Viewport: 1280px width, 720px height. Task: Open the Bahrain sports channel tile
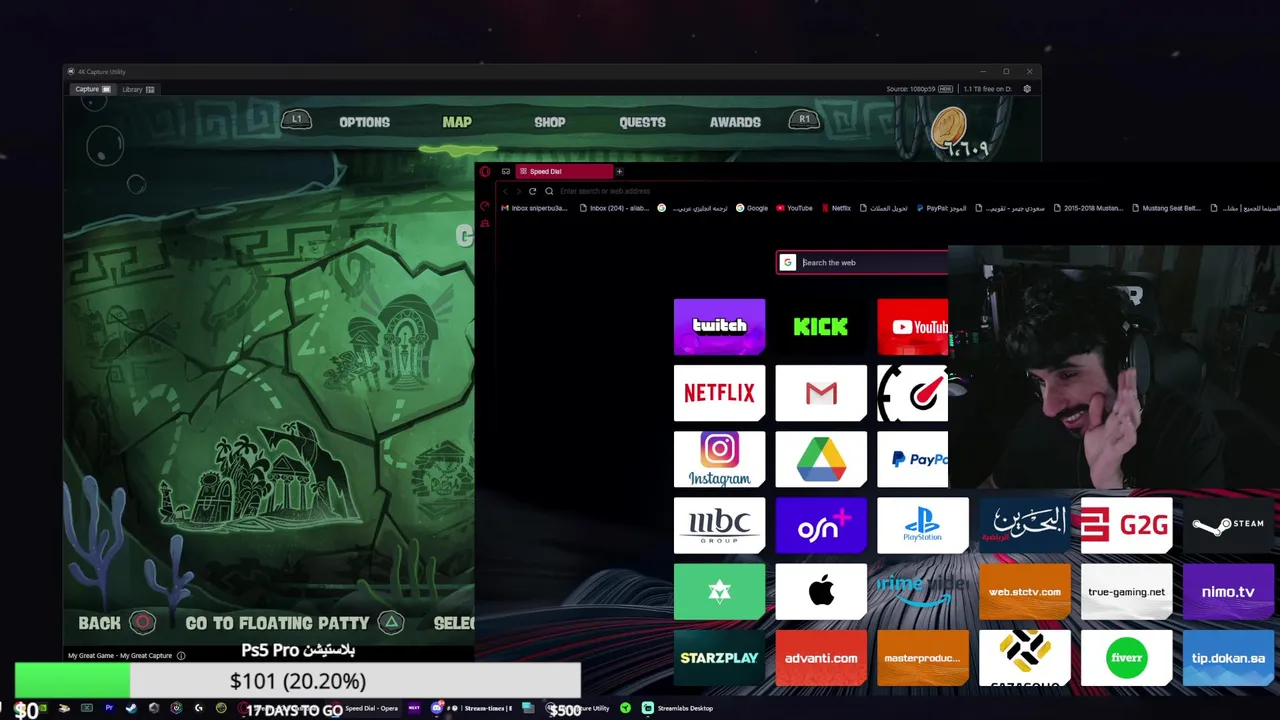coord(1024,525)
